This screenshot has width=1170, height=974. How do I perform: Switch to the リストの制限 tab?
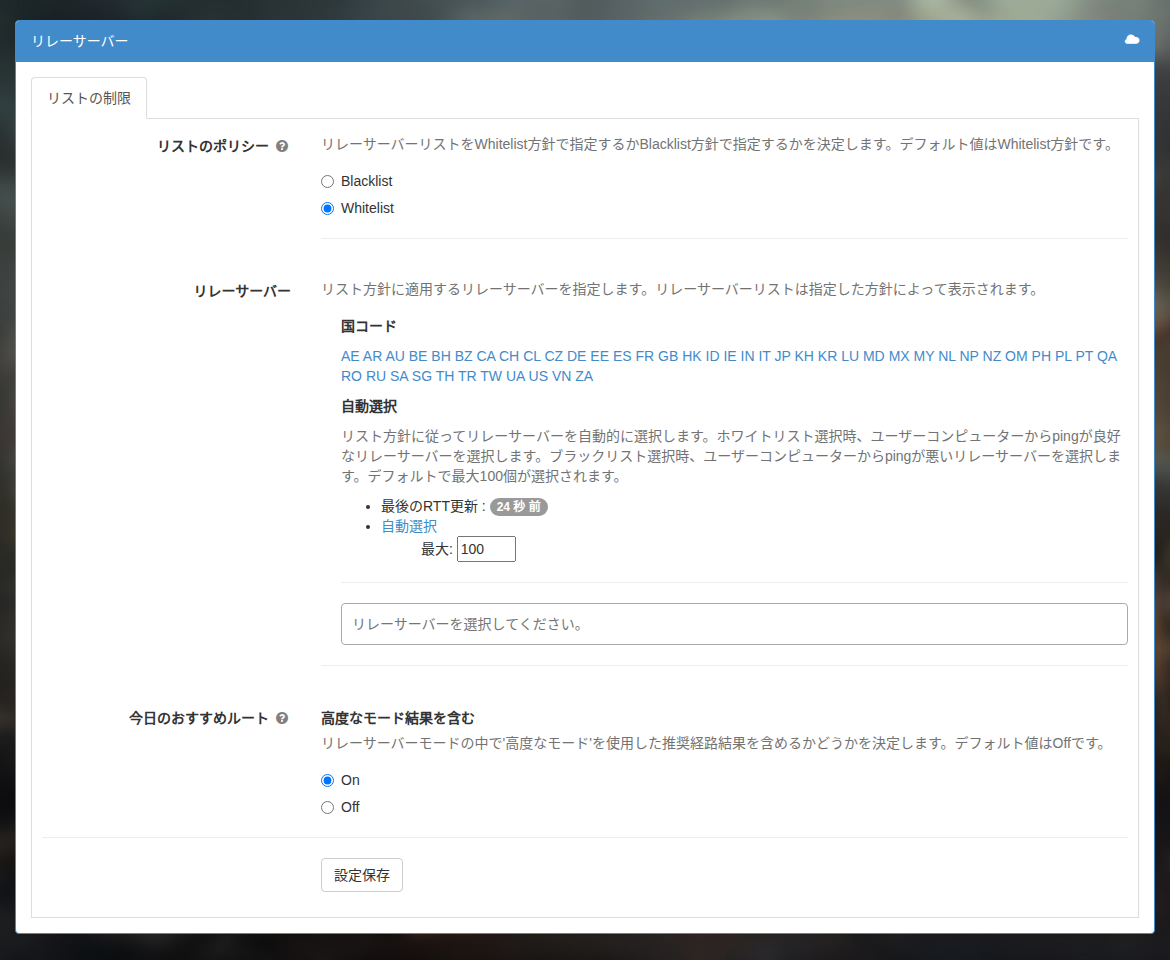pos(89,98)
